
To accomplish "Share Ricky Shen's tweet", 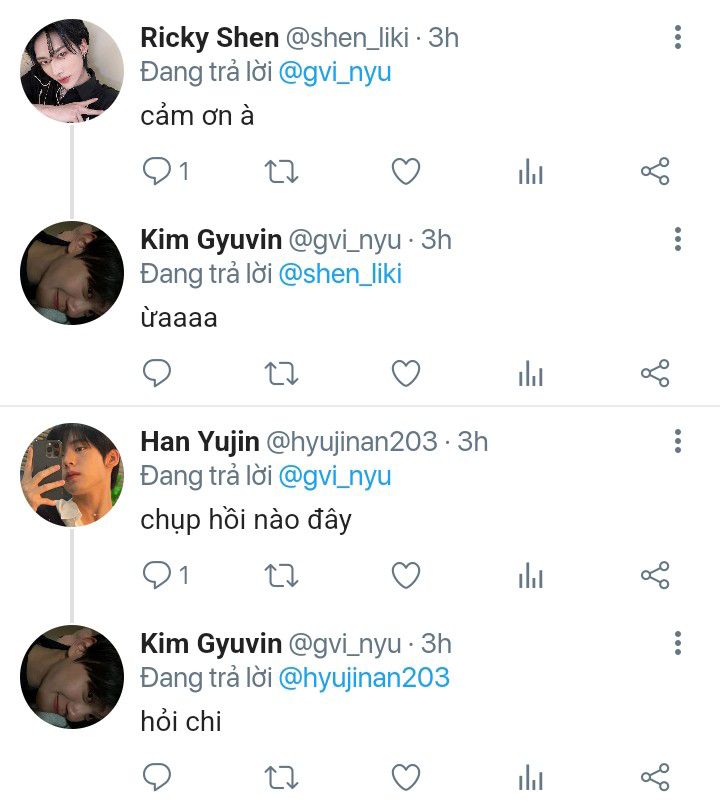I will [655, 172].
